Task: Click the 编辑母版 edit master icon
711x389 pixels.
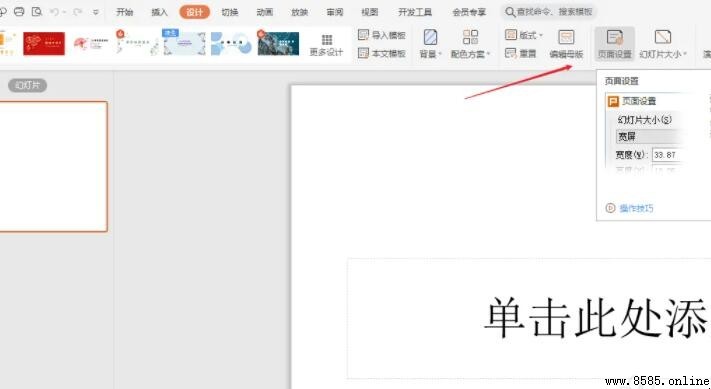Action: pos(566,37)
